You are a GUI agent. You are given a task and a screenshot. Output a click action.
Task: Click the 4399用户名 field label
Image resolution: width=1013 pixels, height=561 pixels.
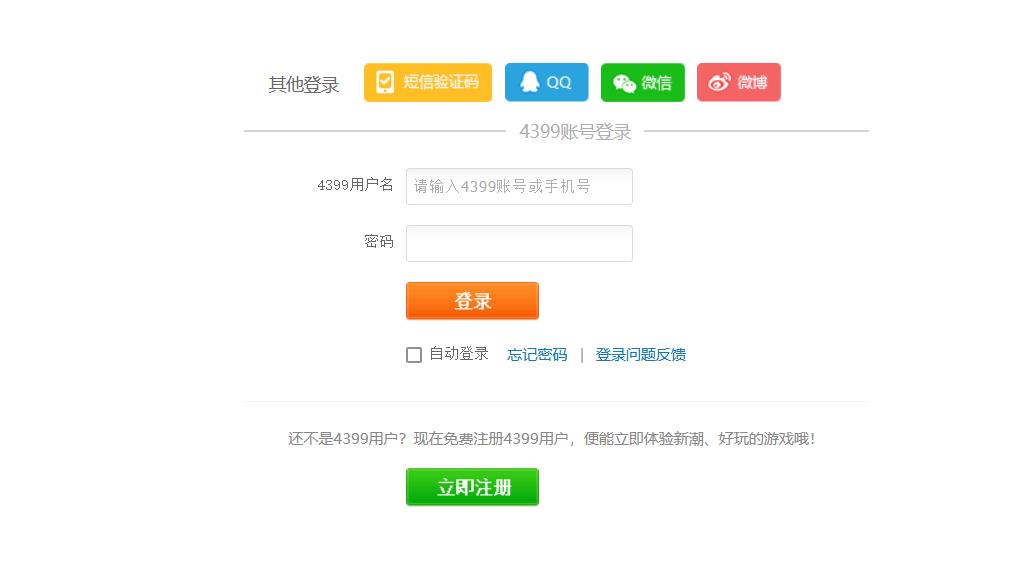(355, 185)
